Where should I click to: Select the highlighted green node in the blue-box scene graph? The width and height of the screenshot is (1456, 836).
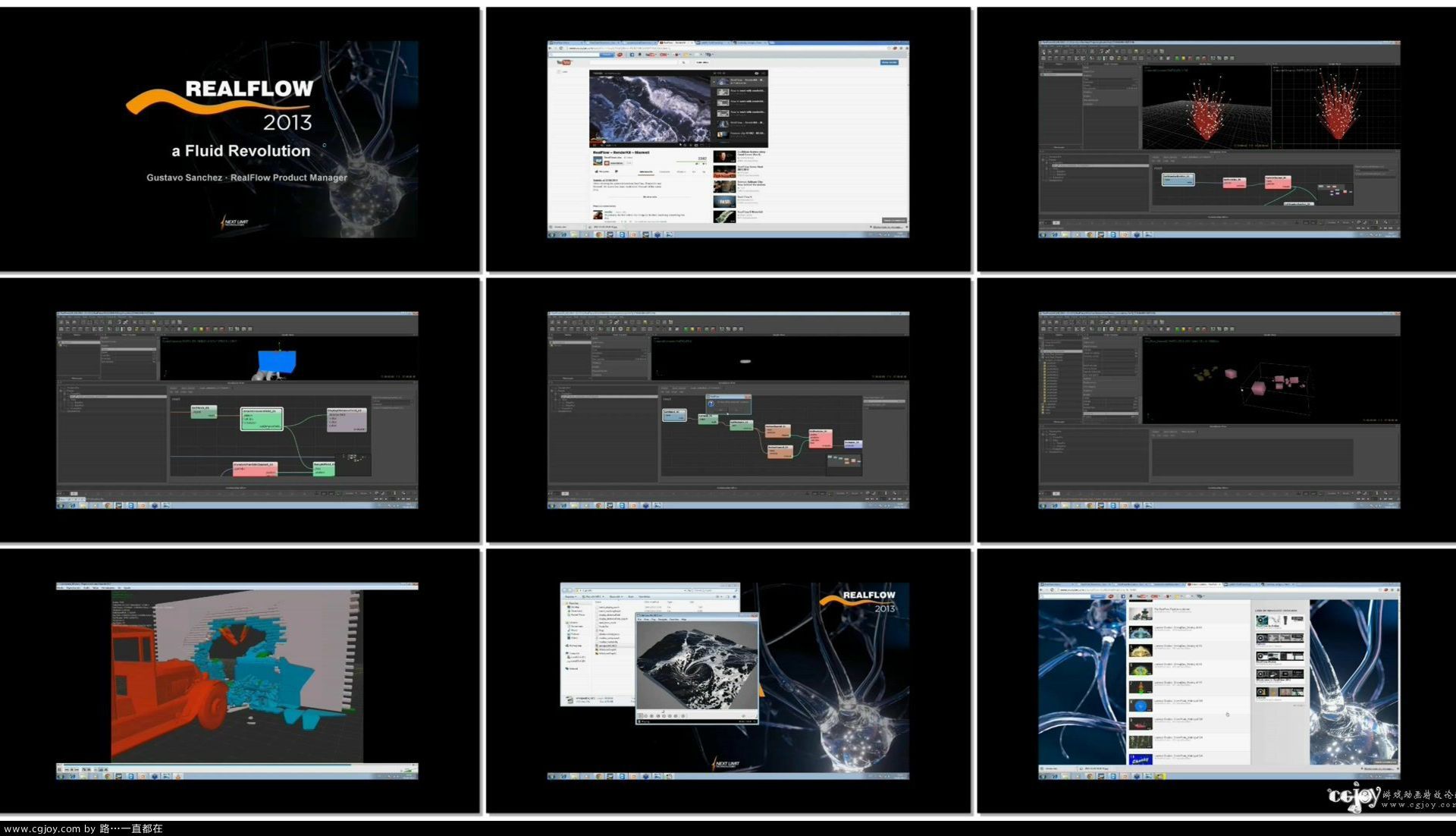[262, 419]
